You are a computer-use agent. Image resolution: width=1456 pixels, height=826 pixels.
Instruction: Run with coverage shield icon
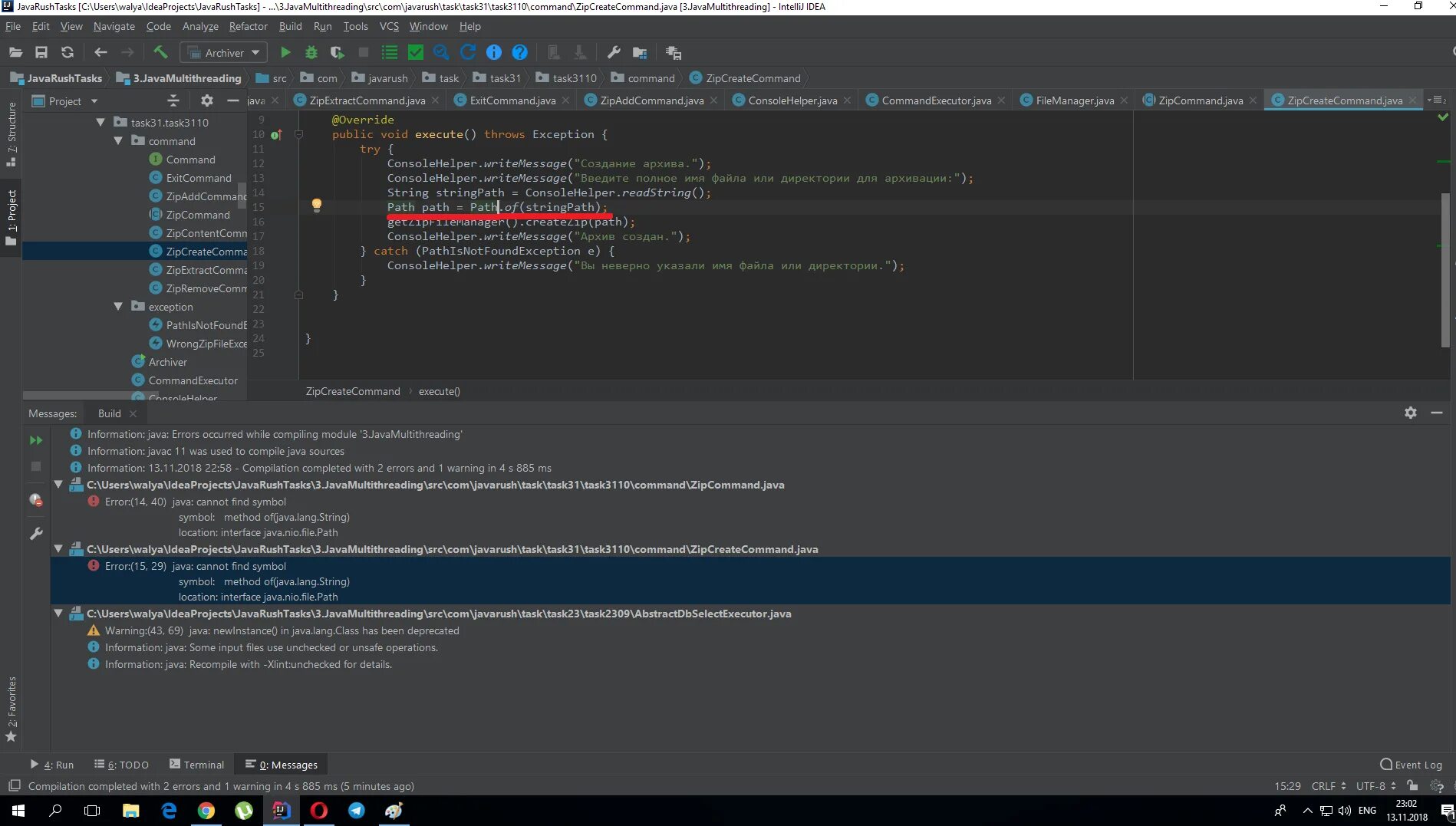[x=337, y=52]
